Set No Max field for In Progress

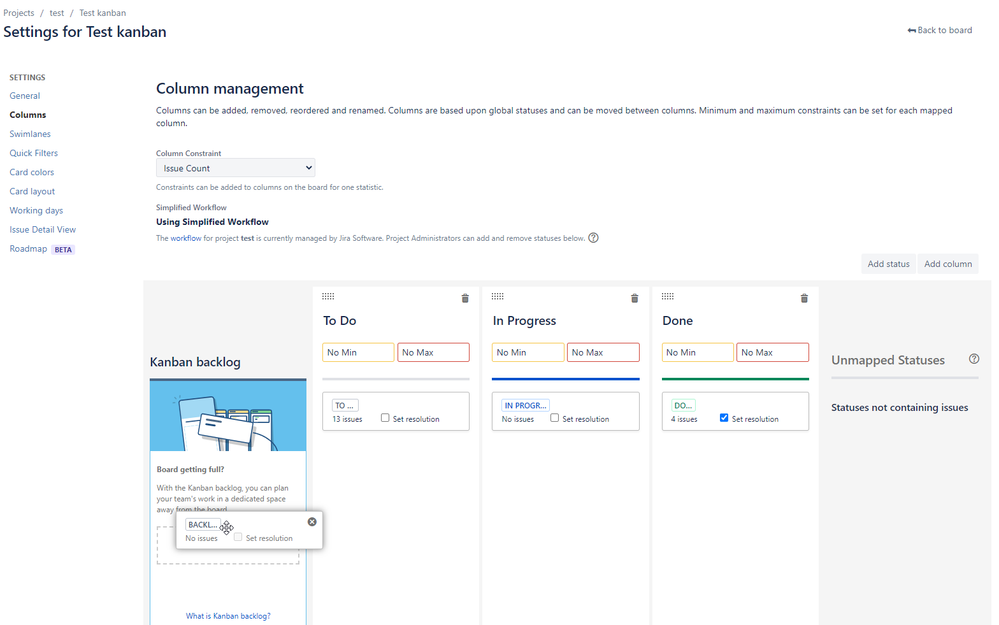[x=603, y=352]
